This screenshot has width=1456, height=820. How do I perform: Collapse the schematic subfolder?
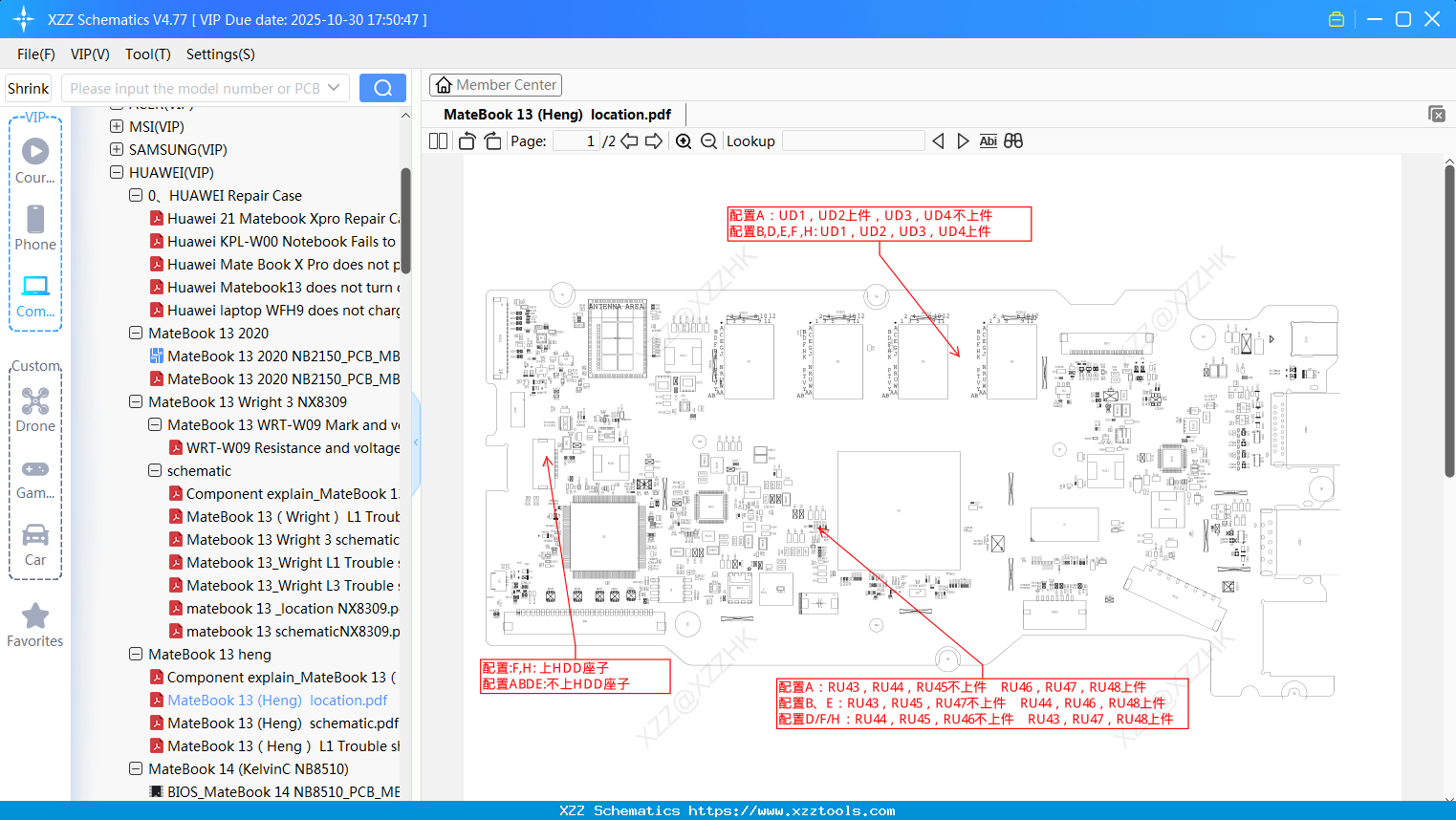[155, 470]
